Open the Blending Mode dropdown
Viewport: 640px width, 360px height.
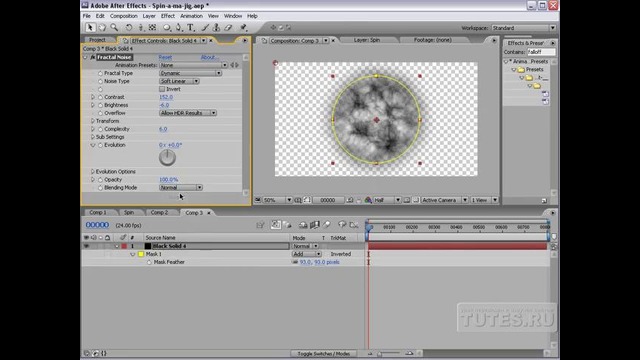[x=180, y=188]
